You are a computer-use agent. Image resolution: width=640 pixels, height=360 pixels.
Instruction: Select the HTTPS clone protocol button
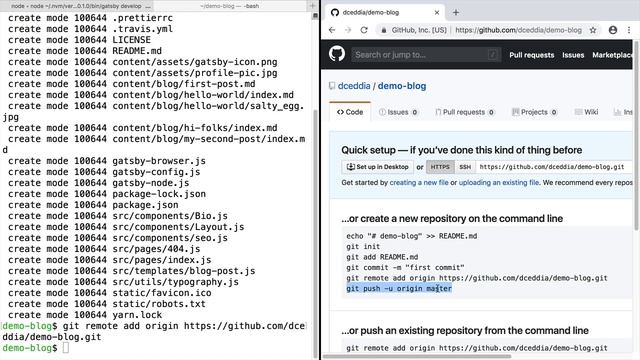[440, 167]
